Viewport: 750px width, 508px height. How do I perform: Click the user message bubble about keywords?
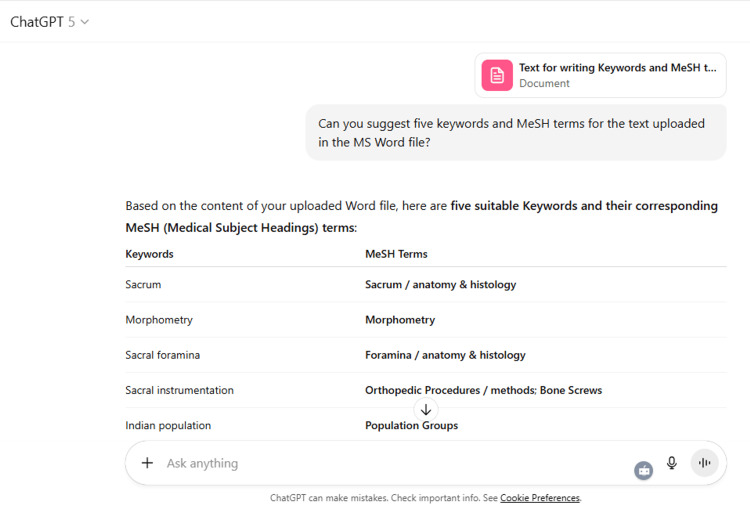click(x=516, y=133)
